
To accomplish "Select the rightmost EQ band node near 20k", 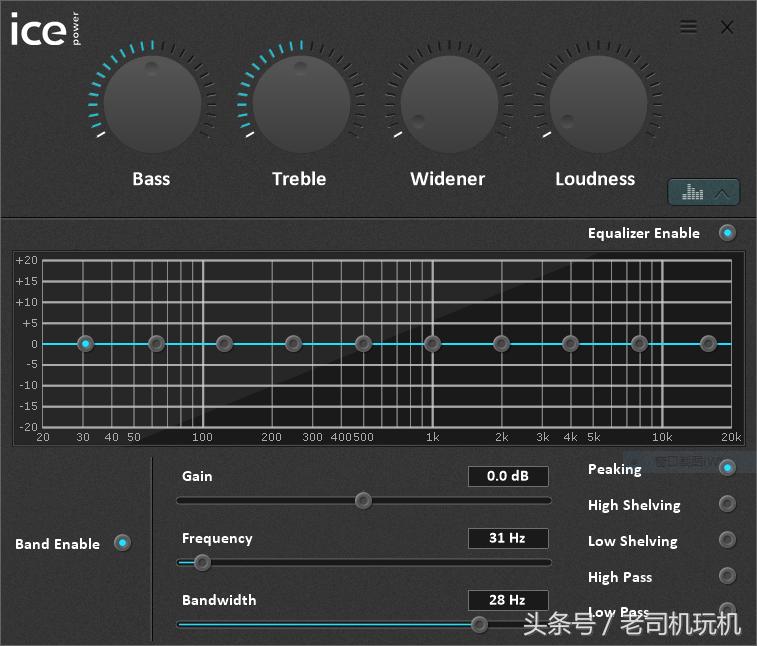I will click(x=708, y=344).
